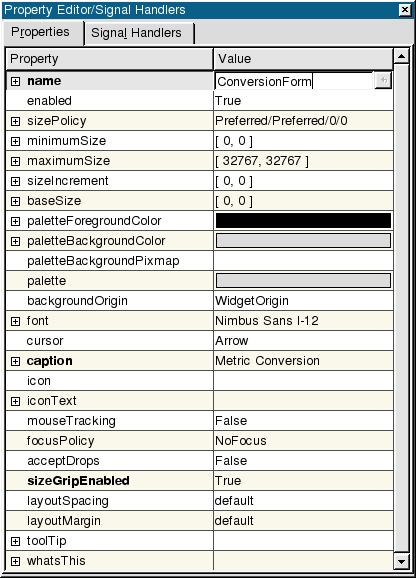
Task: Open the paletteBackgroundColor gray swatch
Action: pyautogui.click(x=303, y=241)
